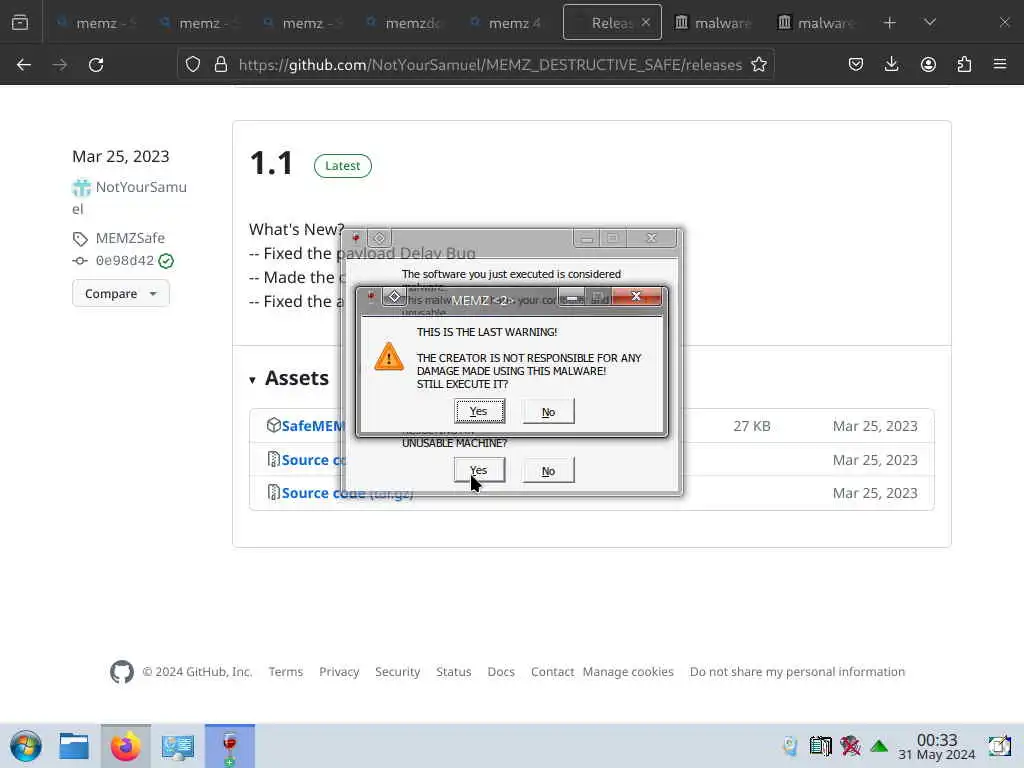Open a new browser tab with plus
The height and width of the screenshot is (768, 1024).
point(889,23)
